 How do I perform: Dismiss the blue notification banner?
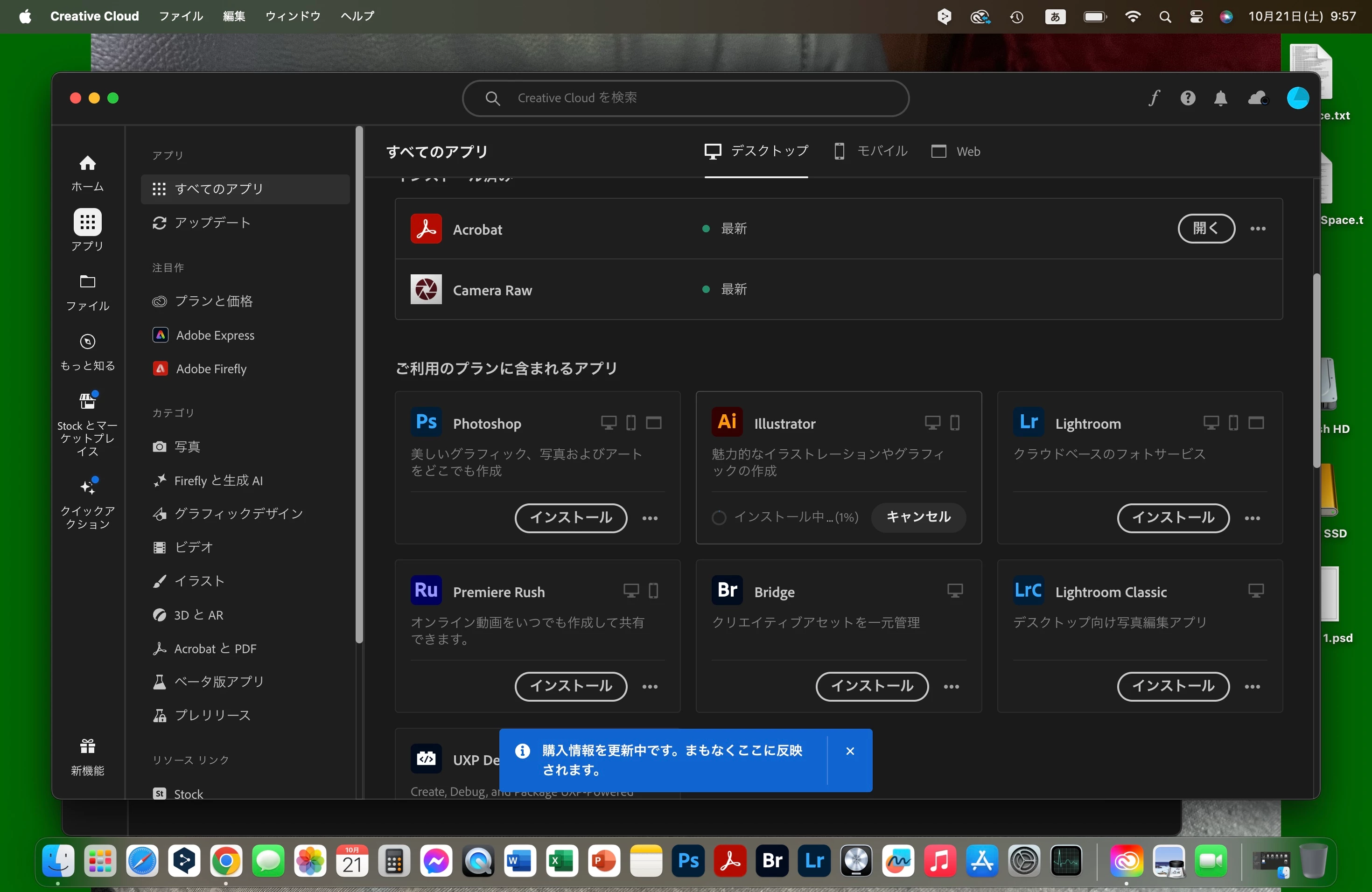point(850,751)
